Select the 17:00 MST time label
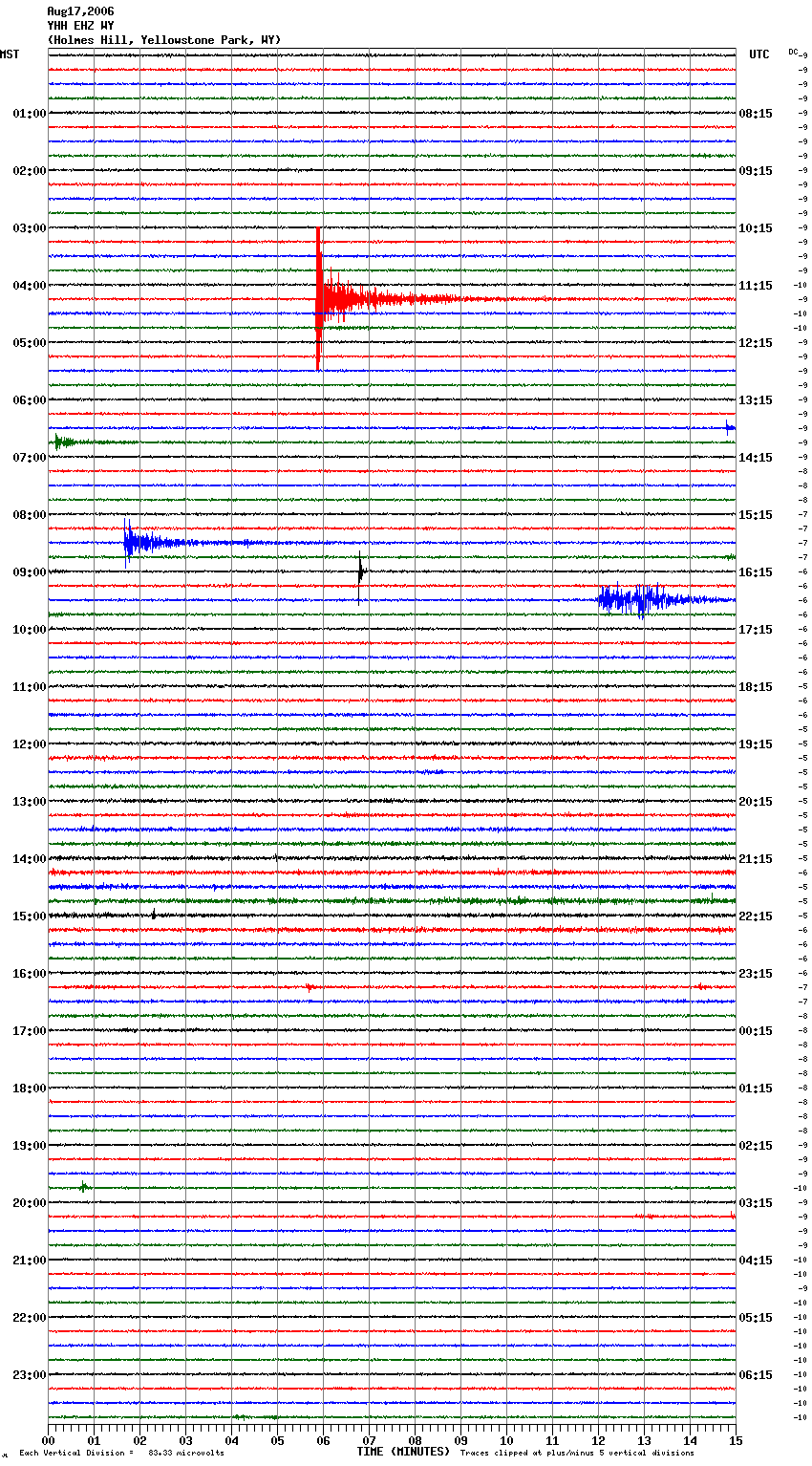Screen dimensions: 812x1466 pos(30,1031)
